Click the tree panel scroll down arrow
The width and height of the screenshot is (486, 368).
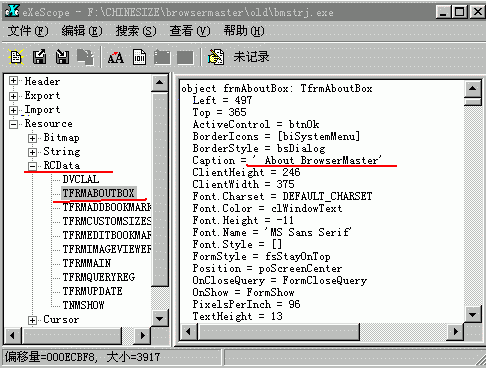159,318
